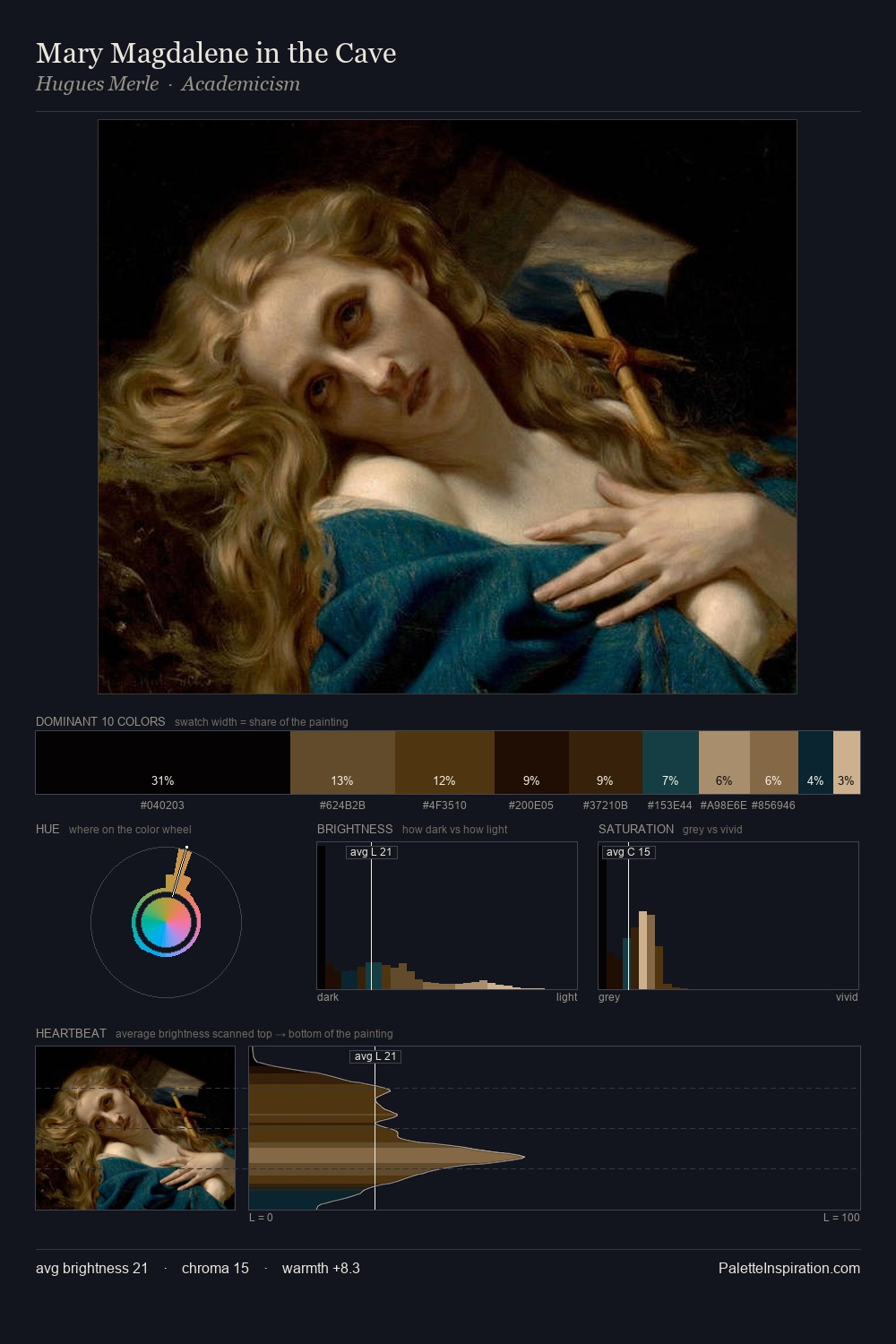Viewport: 896px width, 1344px height.
Task: Click the DOMINANT 10 COLORS heading
Action: coord(100,722)
